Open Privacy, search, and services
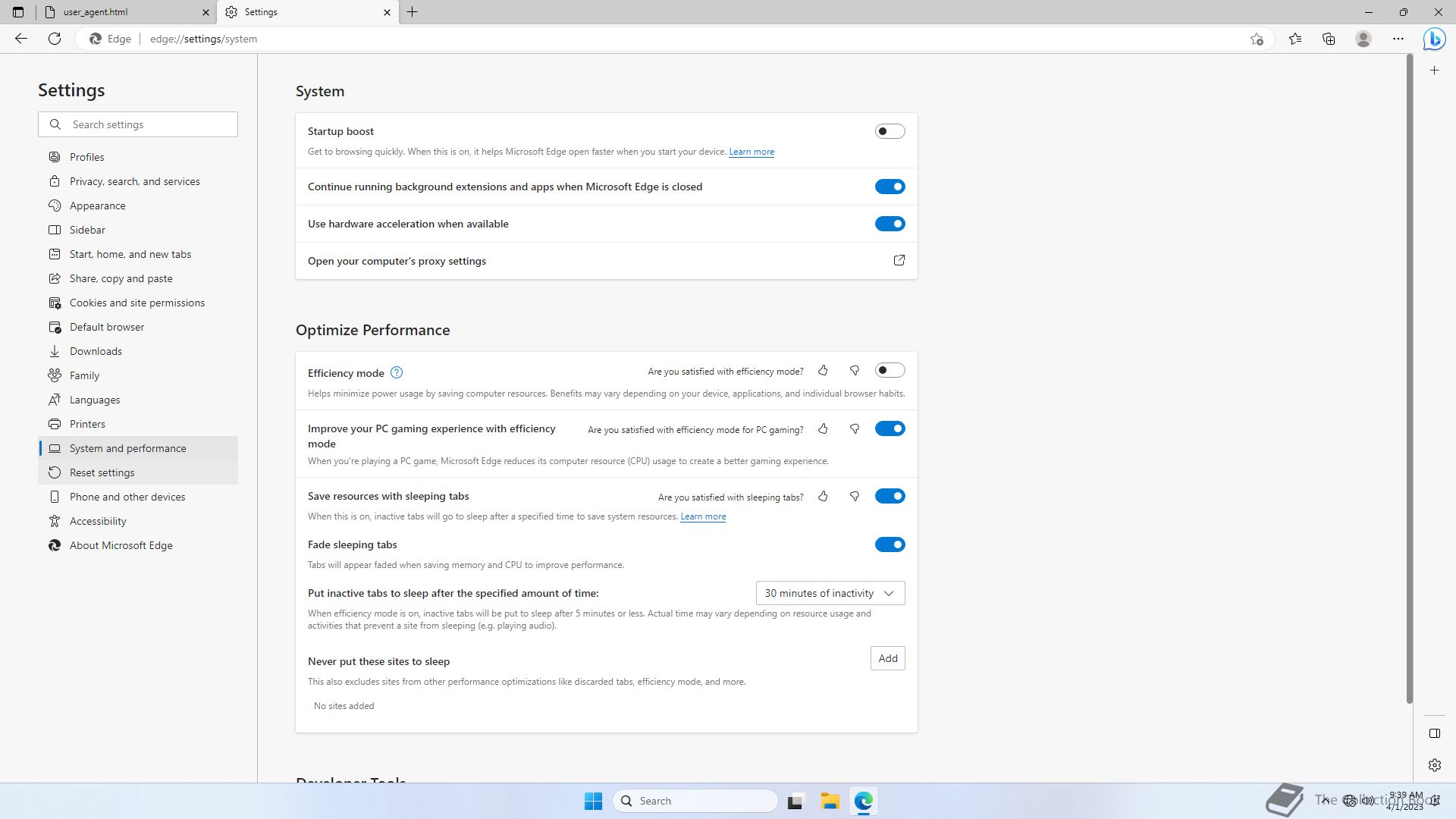The width and height of the screenshot is (1456, 819). 138,181
